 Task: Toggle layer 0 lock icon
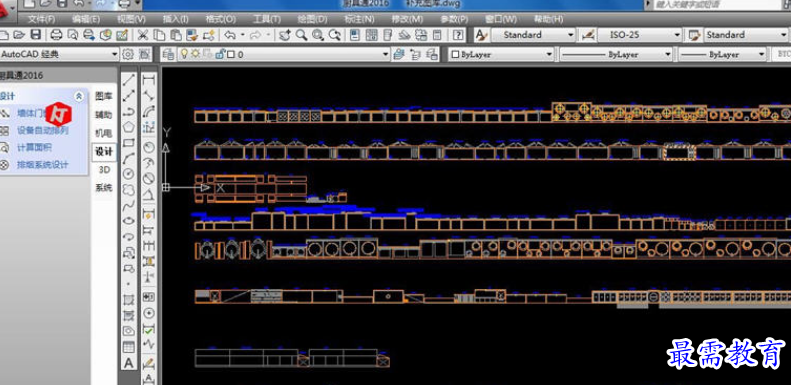click(220, 54)
